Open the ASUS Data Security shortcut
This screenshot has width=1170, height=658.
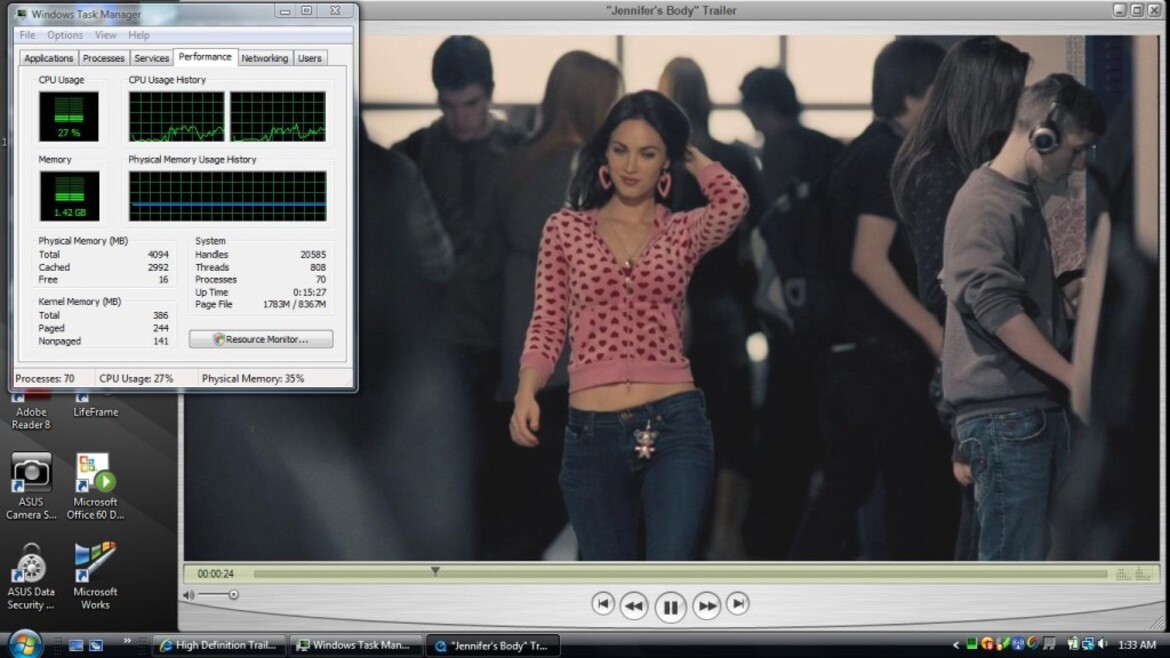pos(31,577)
